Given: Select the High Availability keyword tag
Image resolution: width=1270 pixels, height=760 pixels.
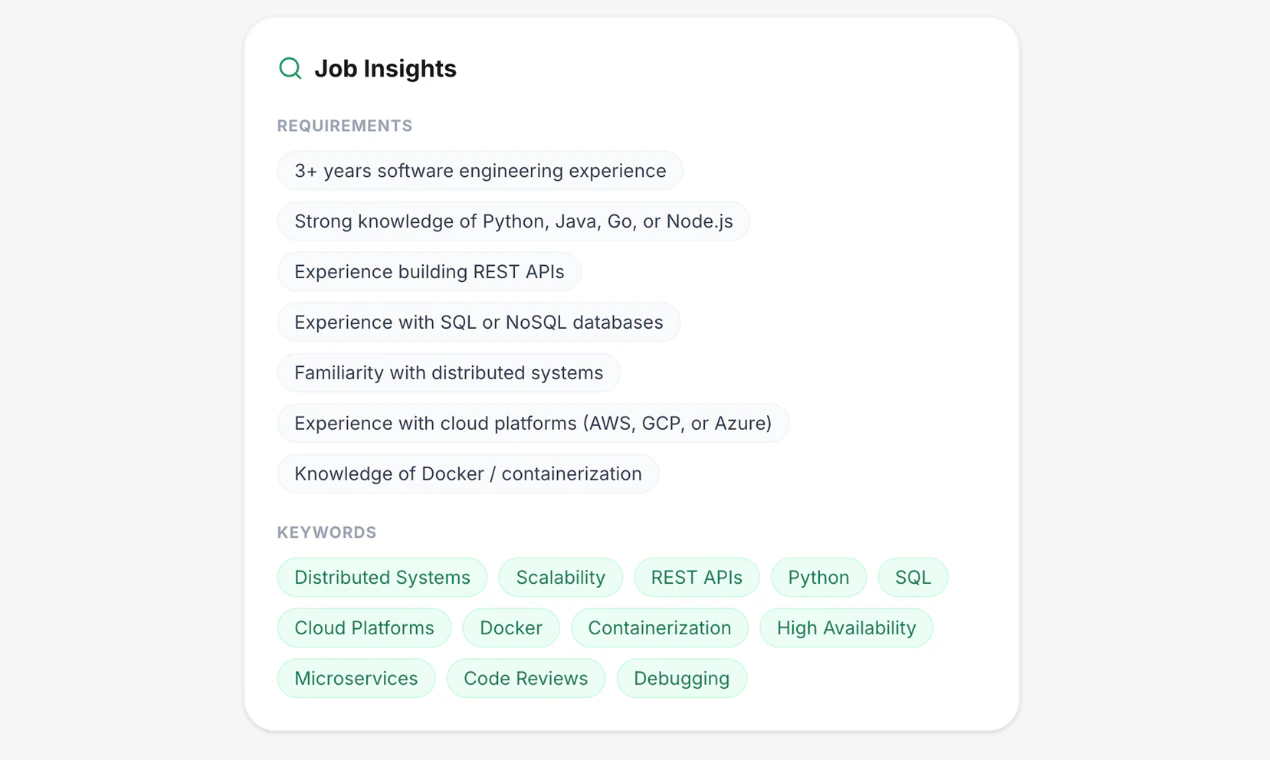Looking at the screenshot, I should (846, 628).
